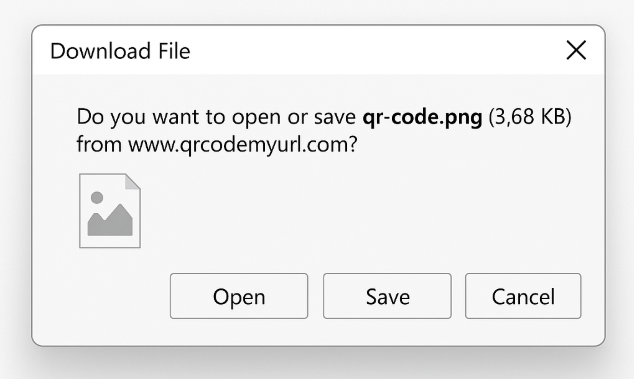Click the folded corner of the file icon

[133, 181]
